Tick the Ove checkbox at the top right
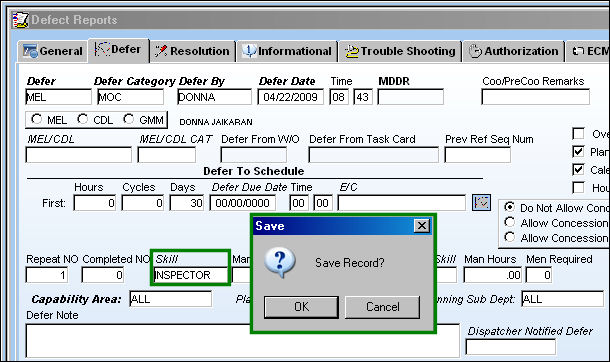 point(578,134)
